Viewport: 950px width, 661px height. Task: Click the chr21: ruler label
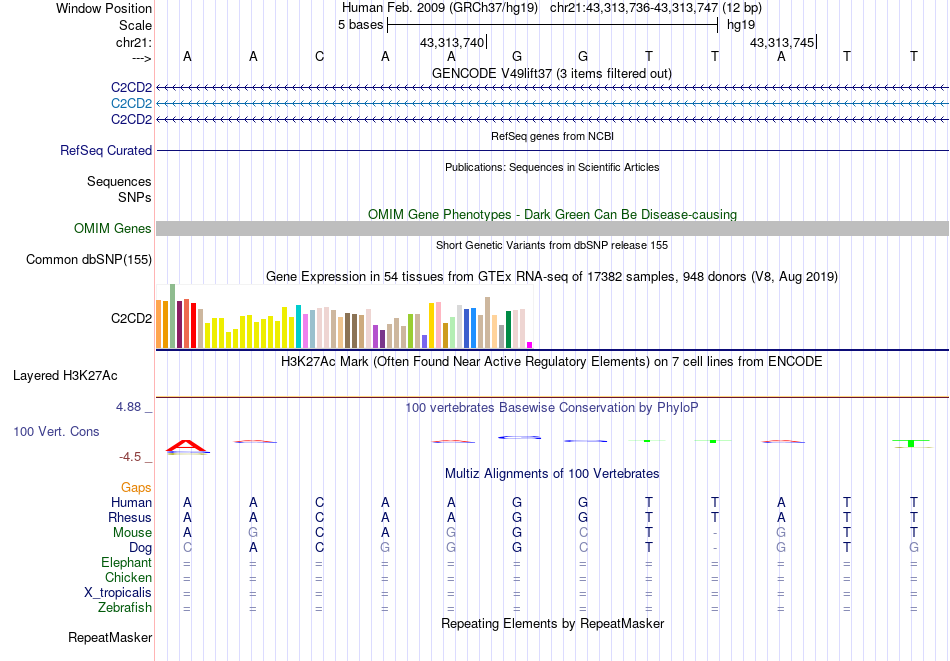tap(134, 42)
